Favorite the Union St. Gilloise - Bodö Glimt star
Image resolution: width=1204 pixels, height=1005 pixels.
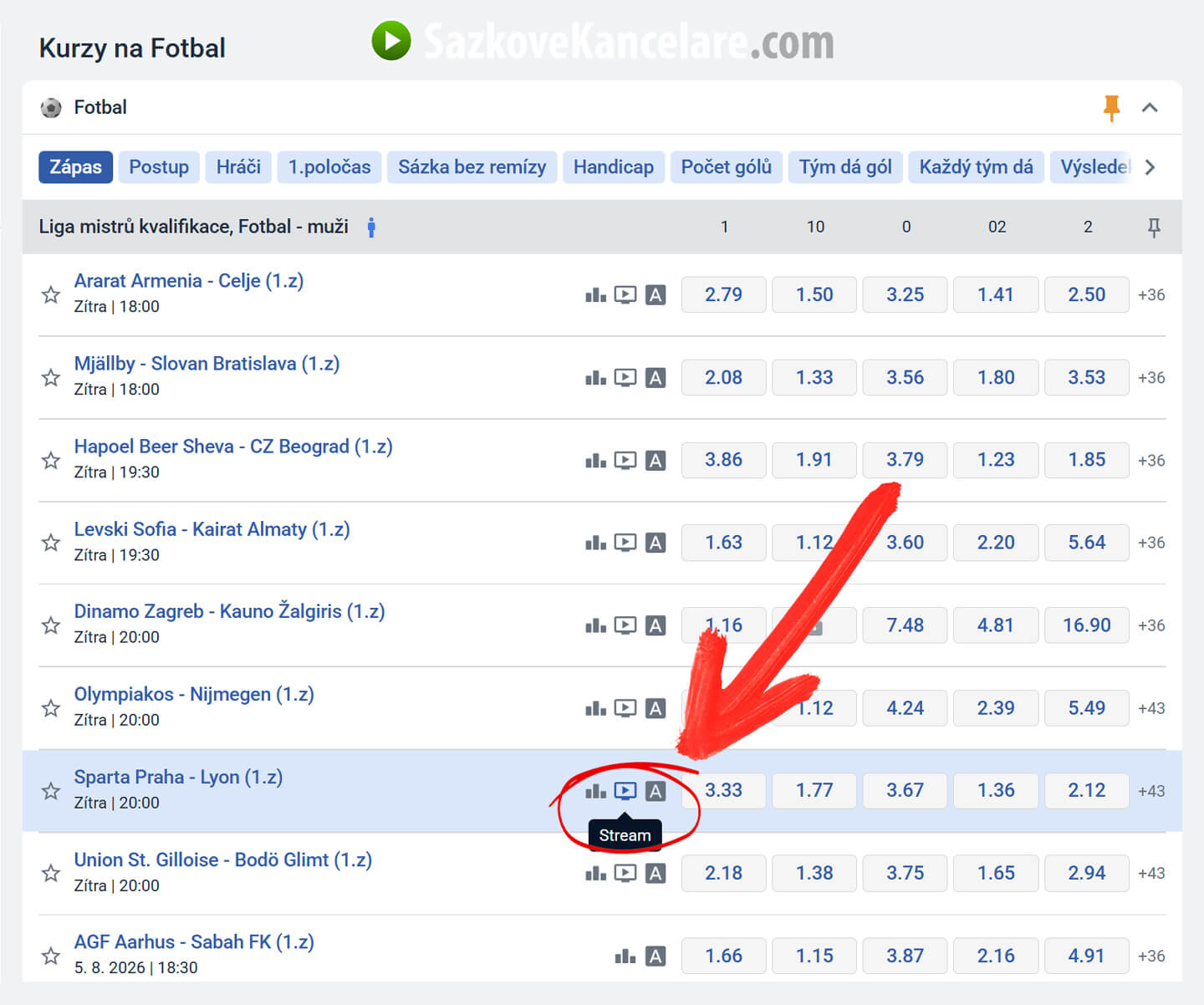51,873
